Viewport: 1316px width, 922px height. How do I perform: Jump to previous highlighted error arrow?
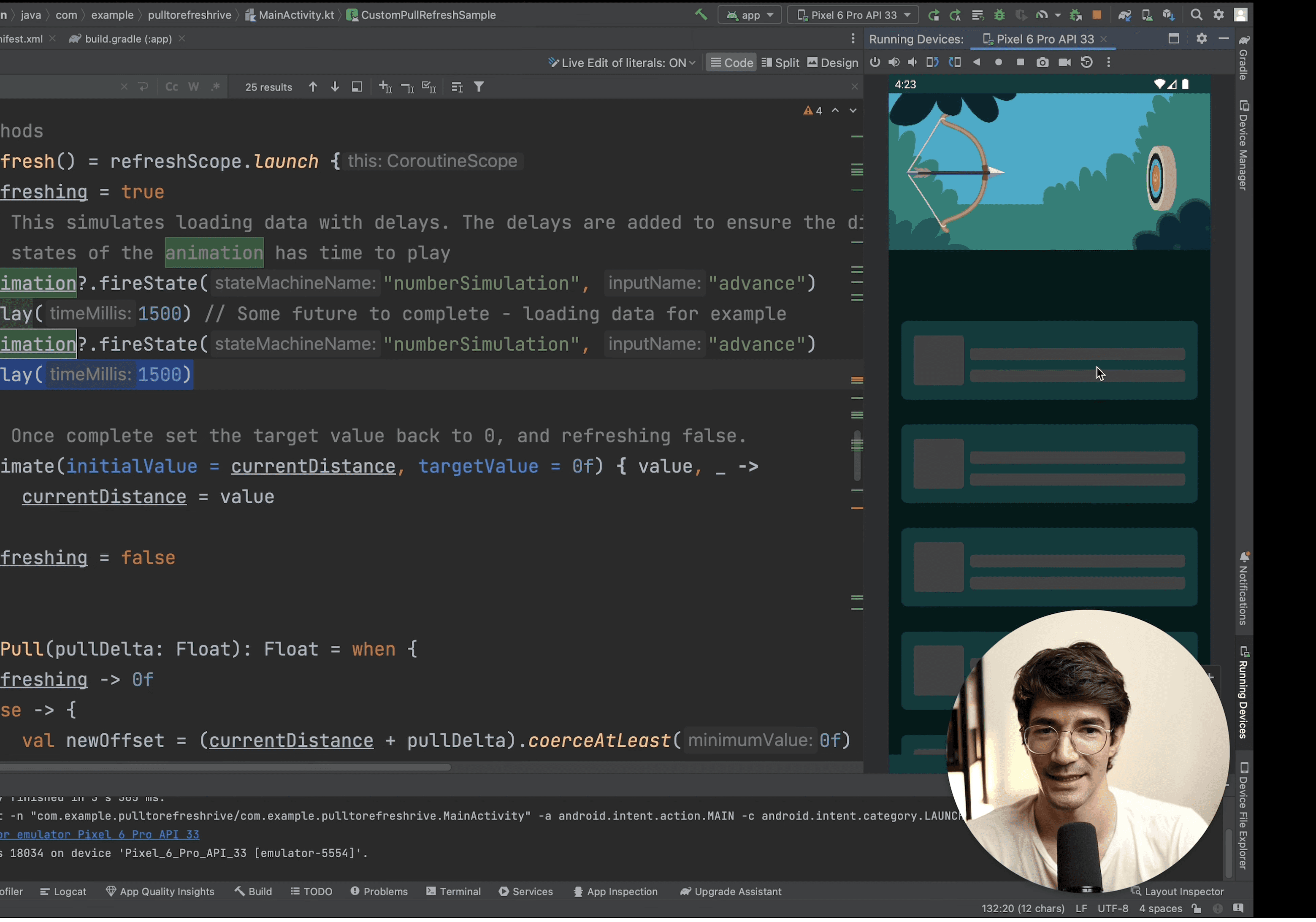tap(836, 111)
